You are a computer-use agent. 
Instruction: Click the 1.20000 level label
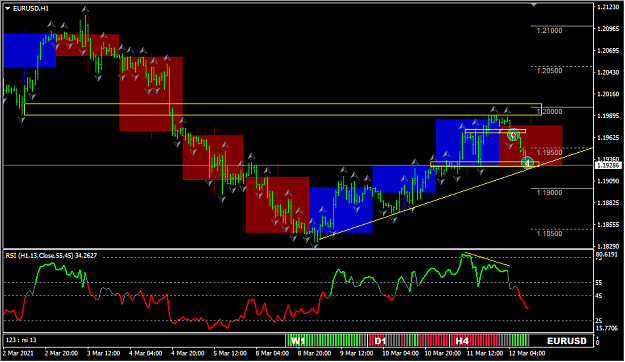(549, 112)
